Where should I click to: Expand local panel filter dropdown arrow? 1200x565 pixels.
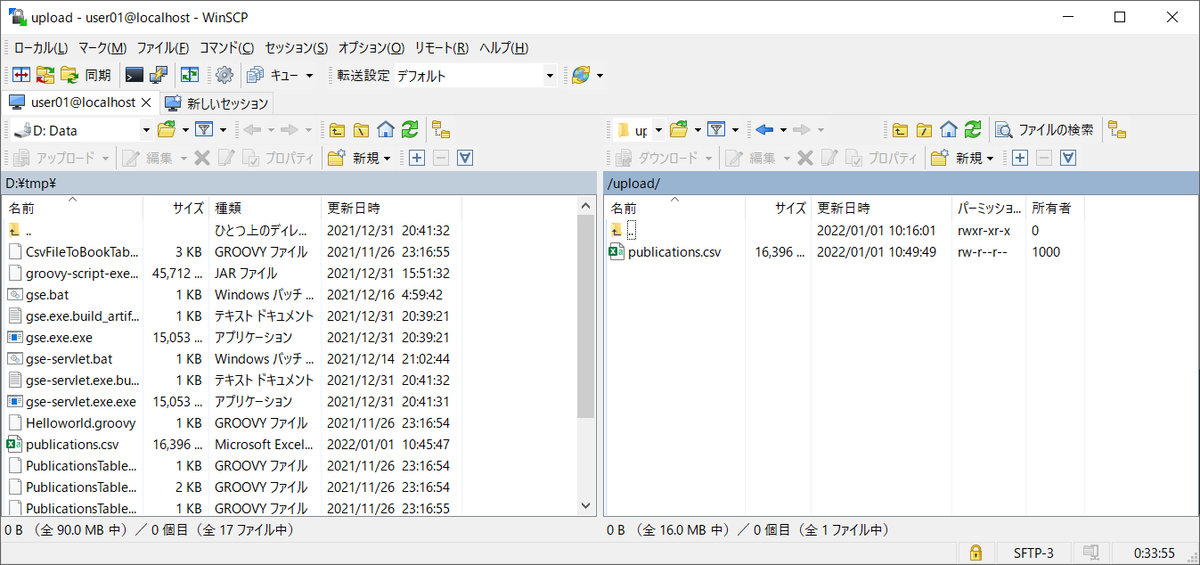(x=223, y=129)
